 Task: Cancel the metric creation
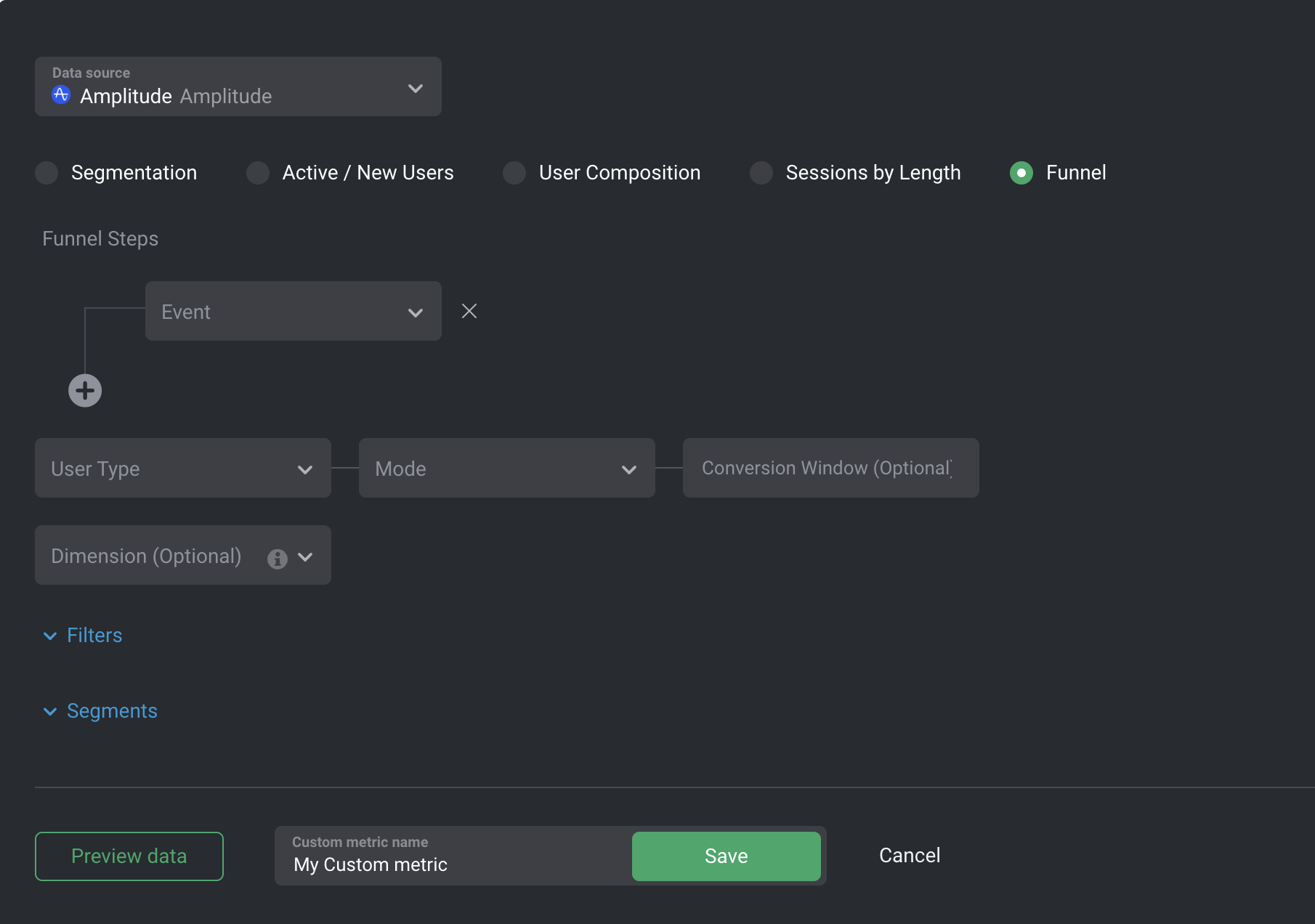tap(909, 855)
